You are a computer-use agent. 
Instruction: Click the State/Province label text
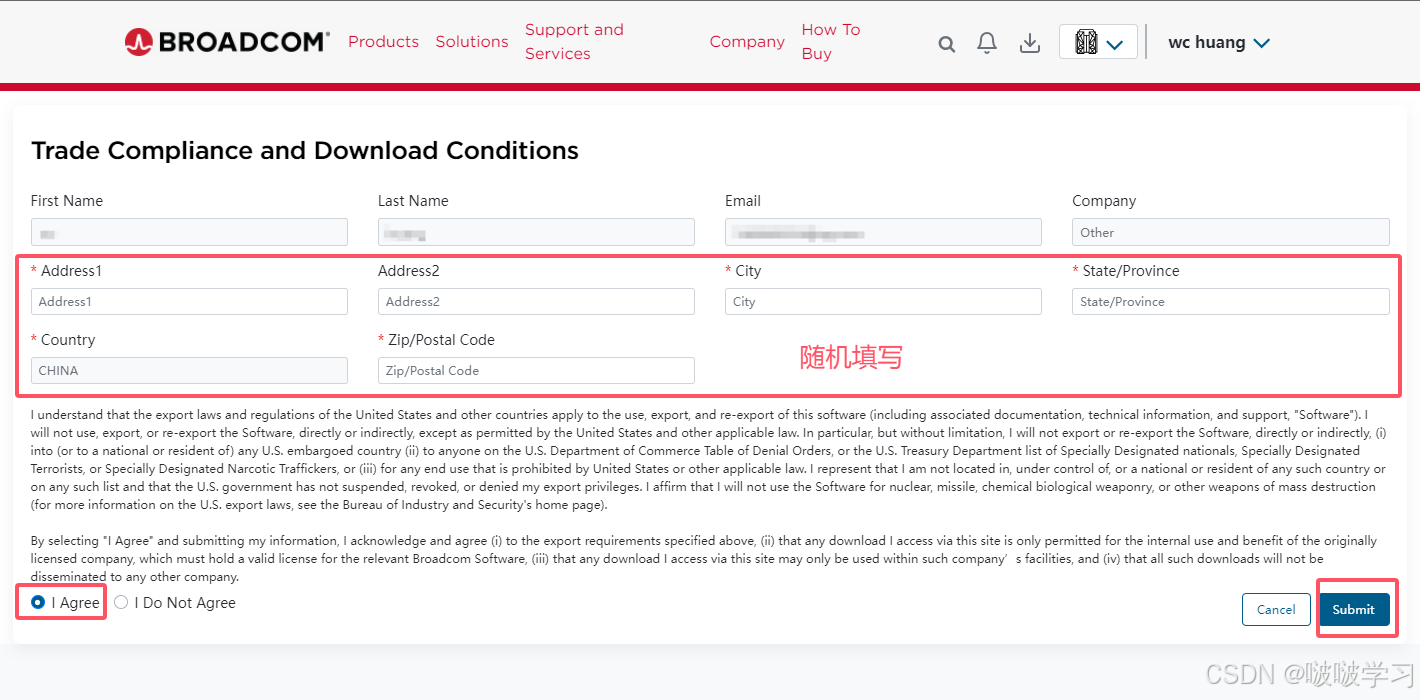(1130, 271)
